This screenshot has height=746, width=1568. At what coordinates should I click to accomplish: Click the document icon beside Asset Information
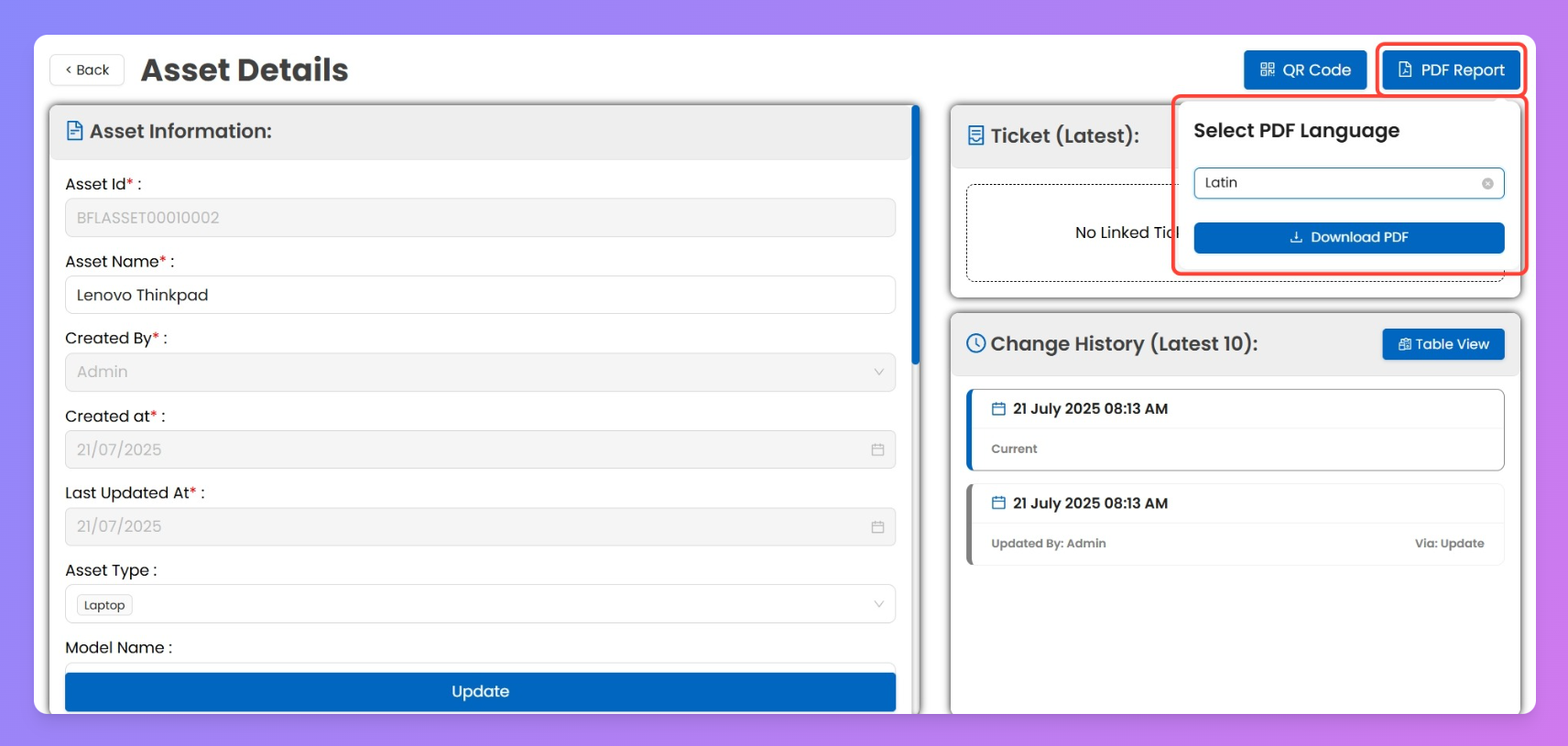[x=75, y=131]
